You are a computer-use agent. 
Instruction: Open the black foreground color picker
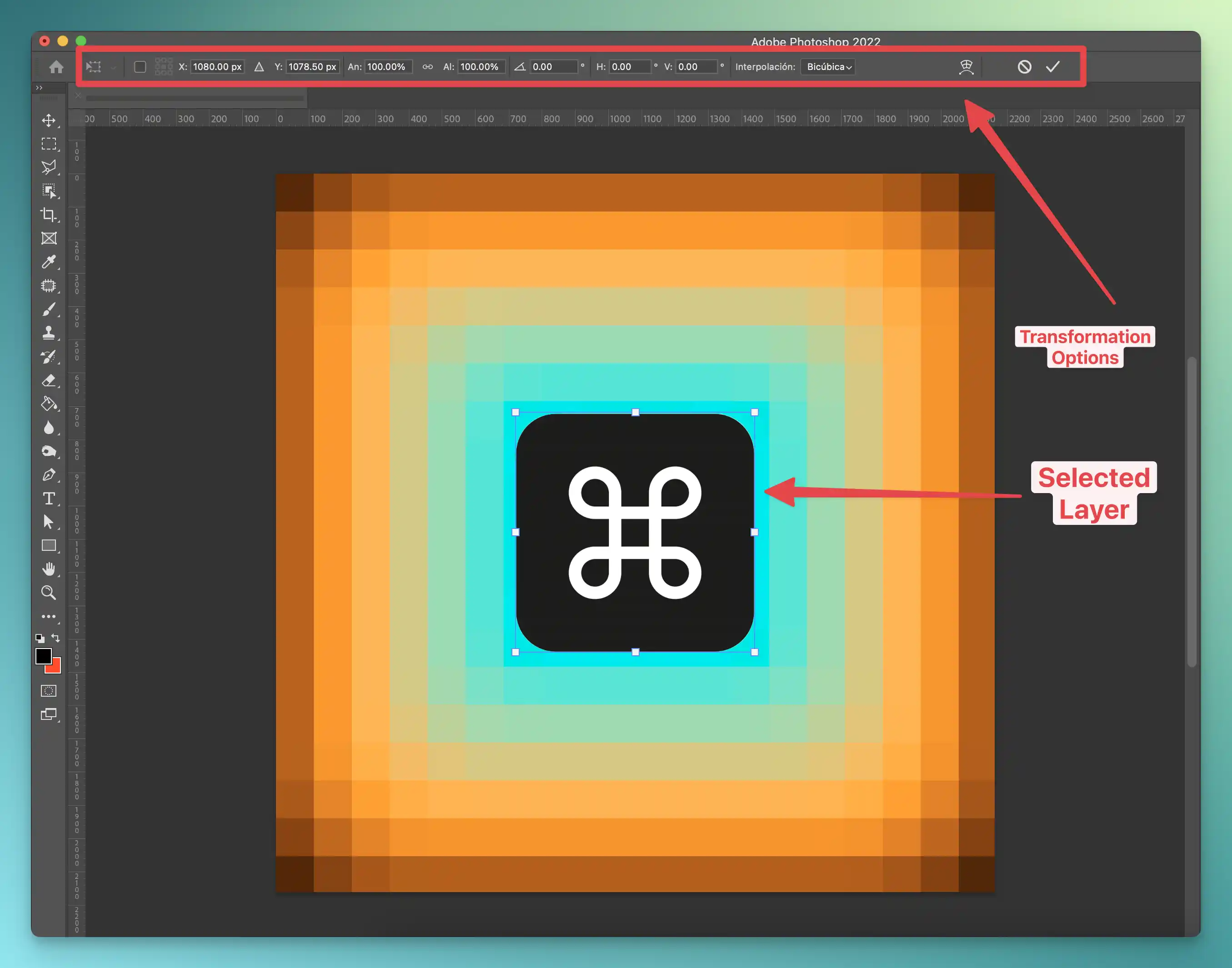tap(43, 656)
